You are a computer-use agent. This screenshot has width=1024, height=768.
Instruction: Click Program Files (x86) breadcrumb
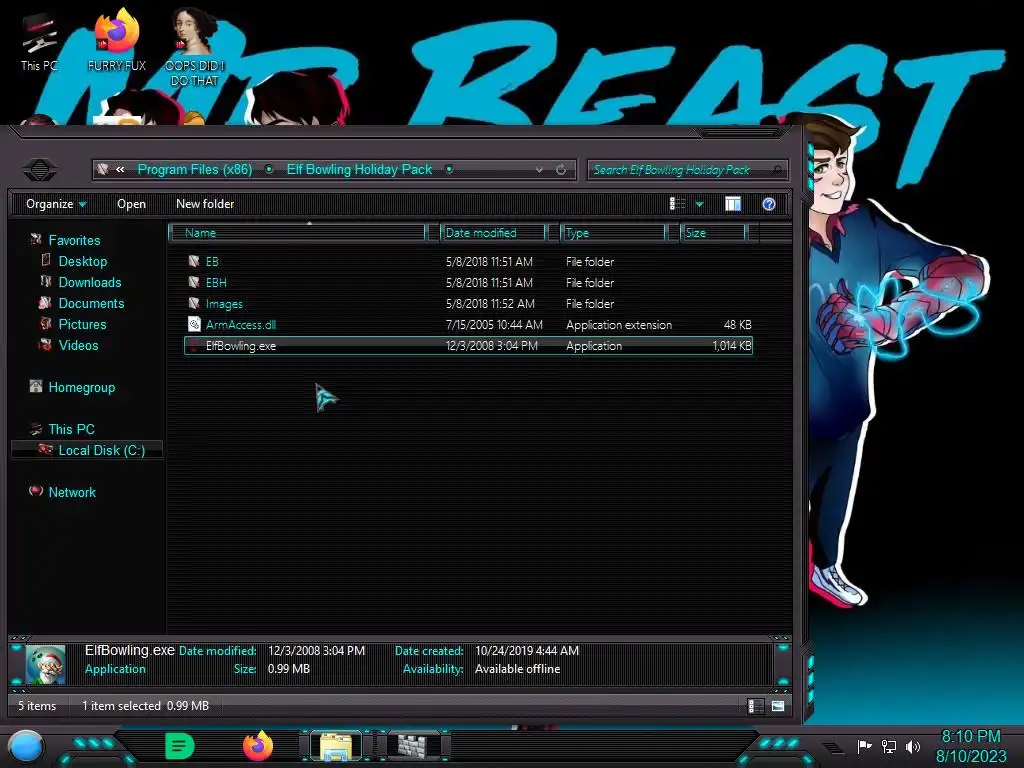coord(195,169)
